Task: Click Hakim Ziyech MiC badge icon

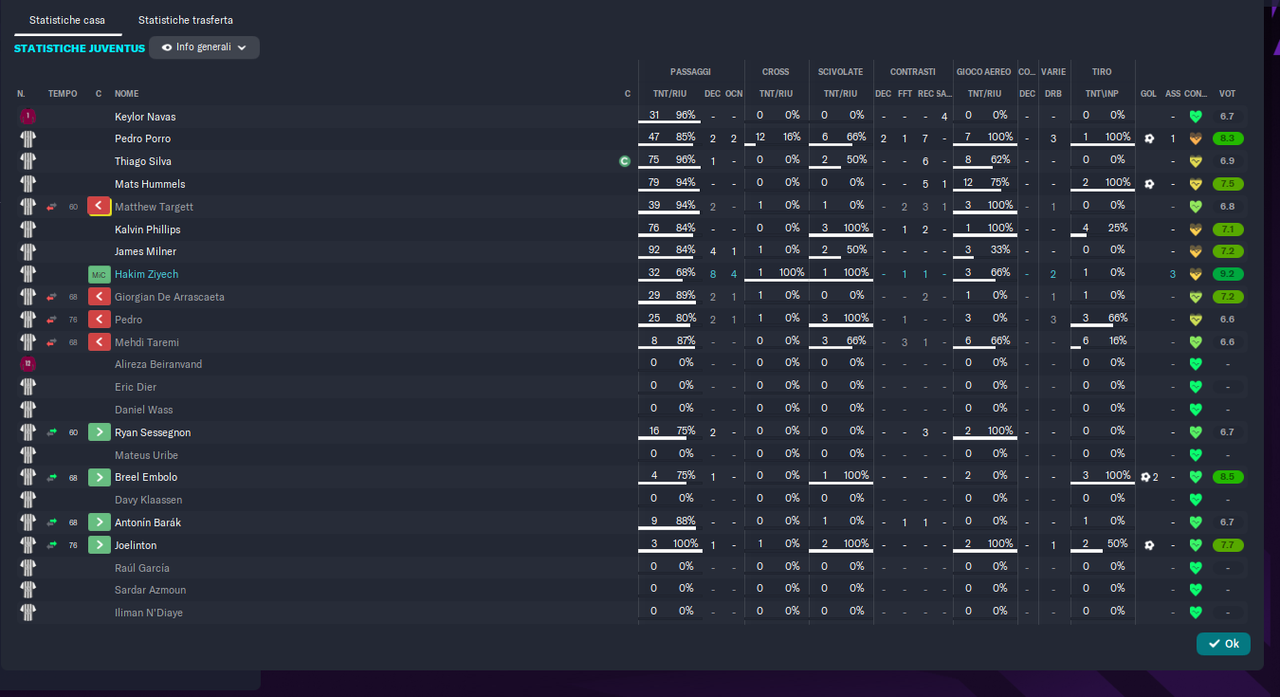Action: (99, 274)
